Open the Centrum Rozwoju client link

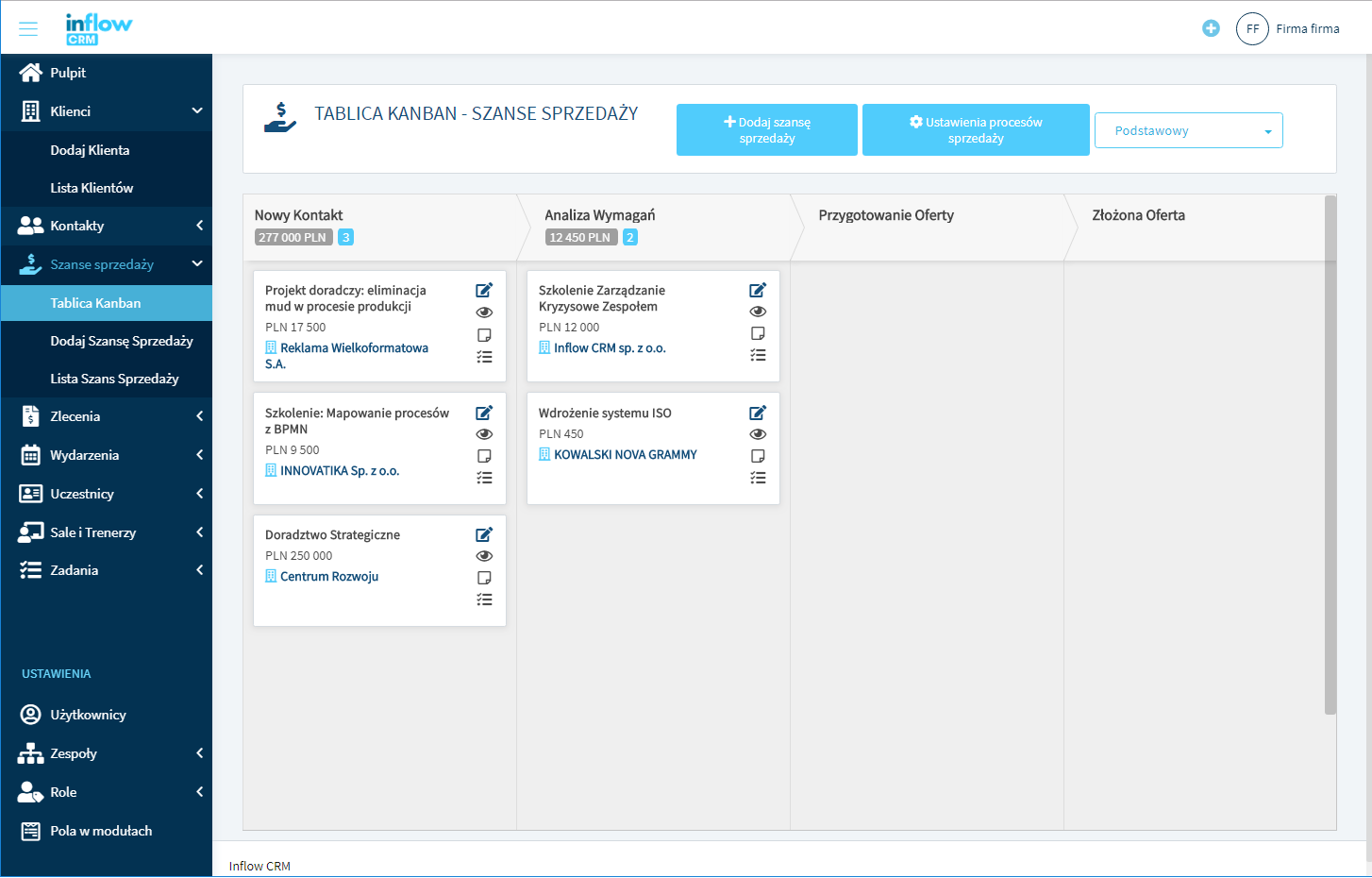click(x=328, y=577)
